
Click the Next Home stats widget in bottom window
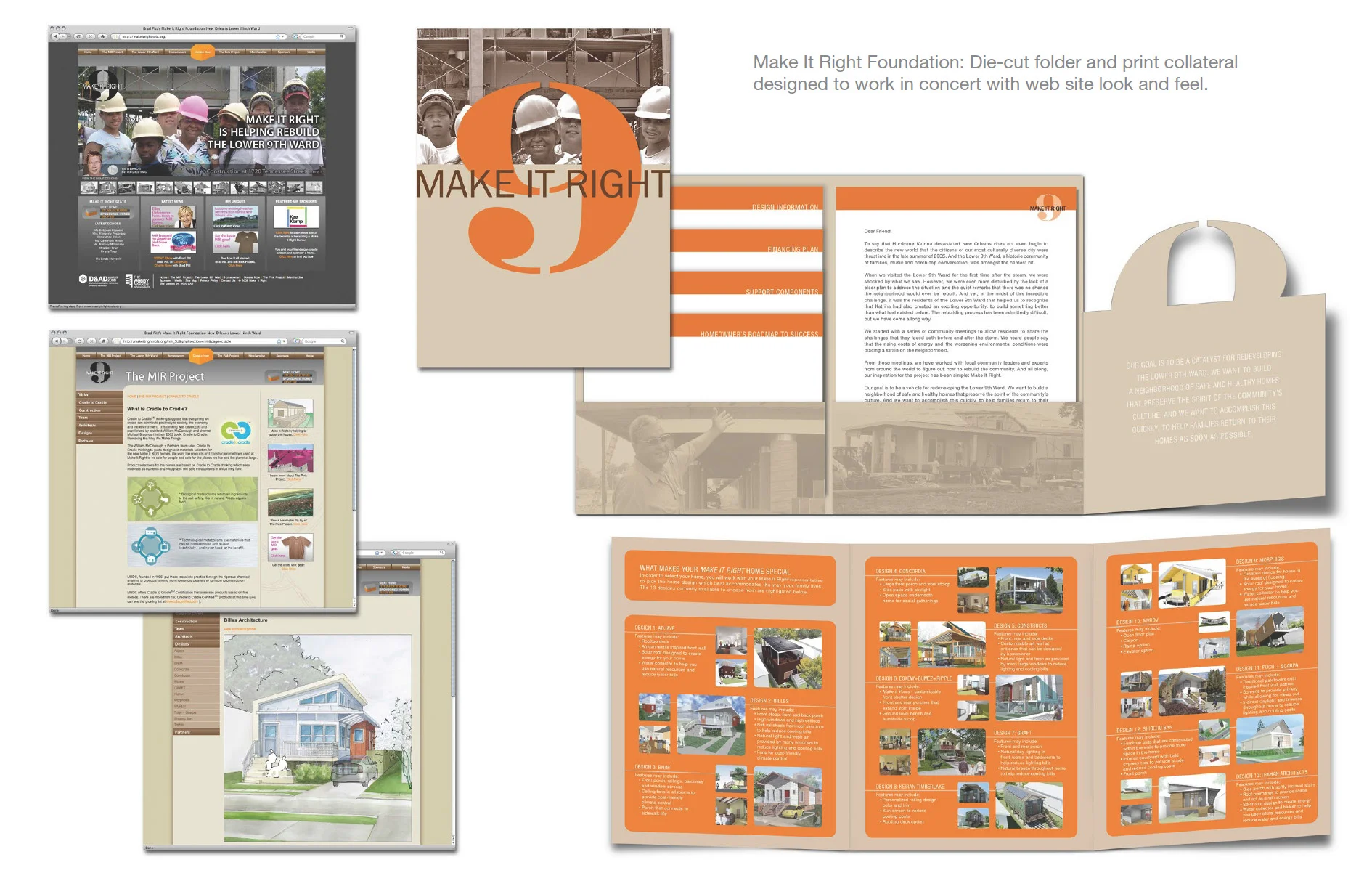coord(387,588)
